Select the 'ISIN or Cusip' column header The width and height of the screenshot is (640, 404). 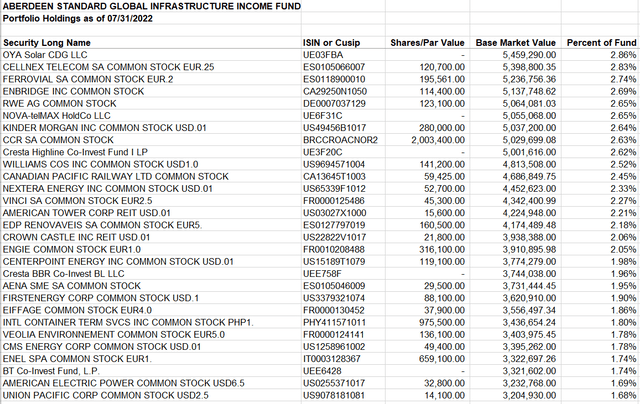(331, 43)
